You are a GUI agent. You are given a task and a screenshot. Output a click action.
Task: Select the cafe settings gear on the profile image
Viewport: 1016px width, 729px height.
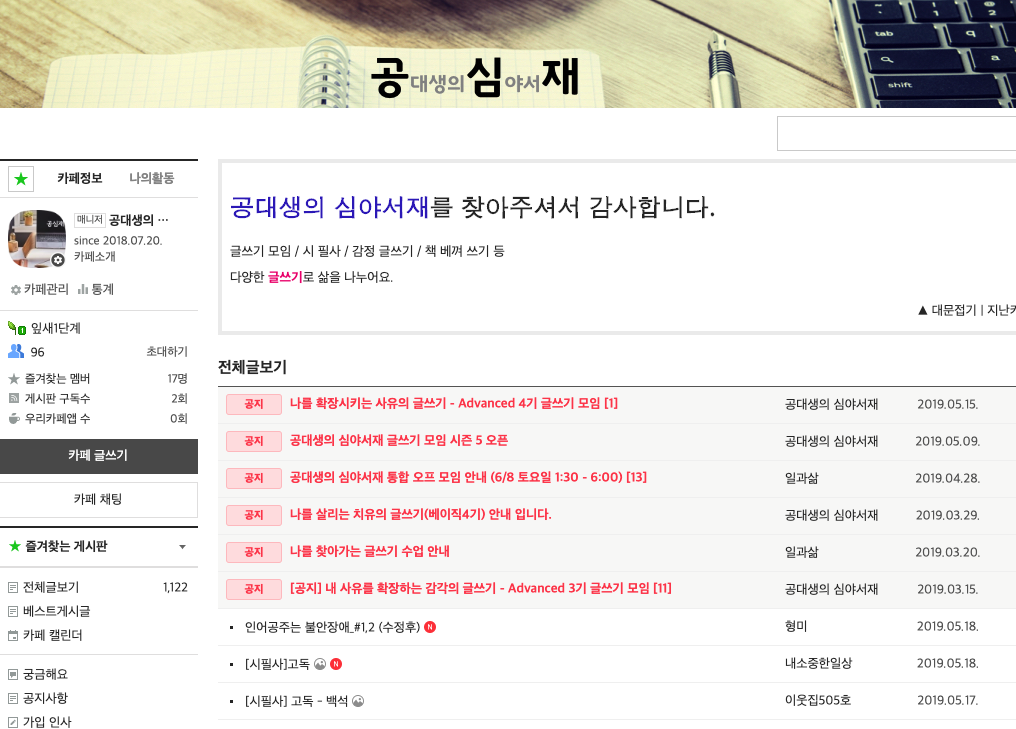pos(55,258)
